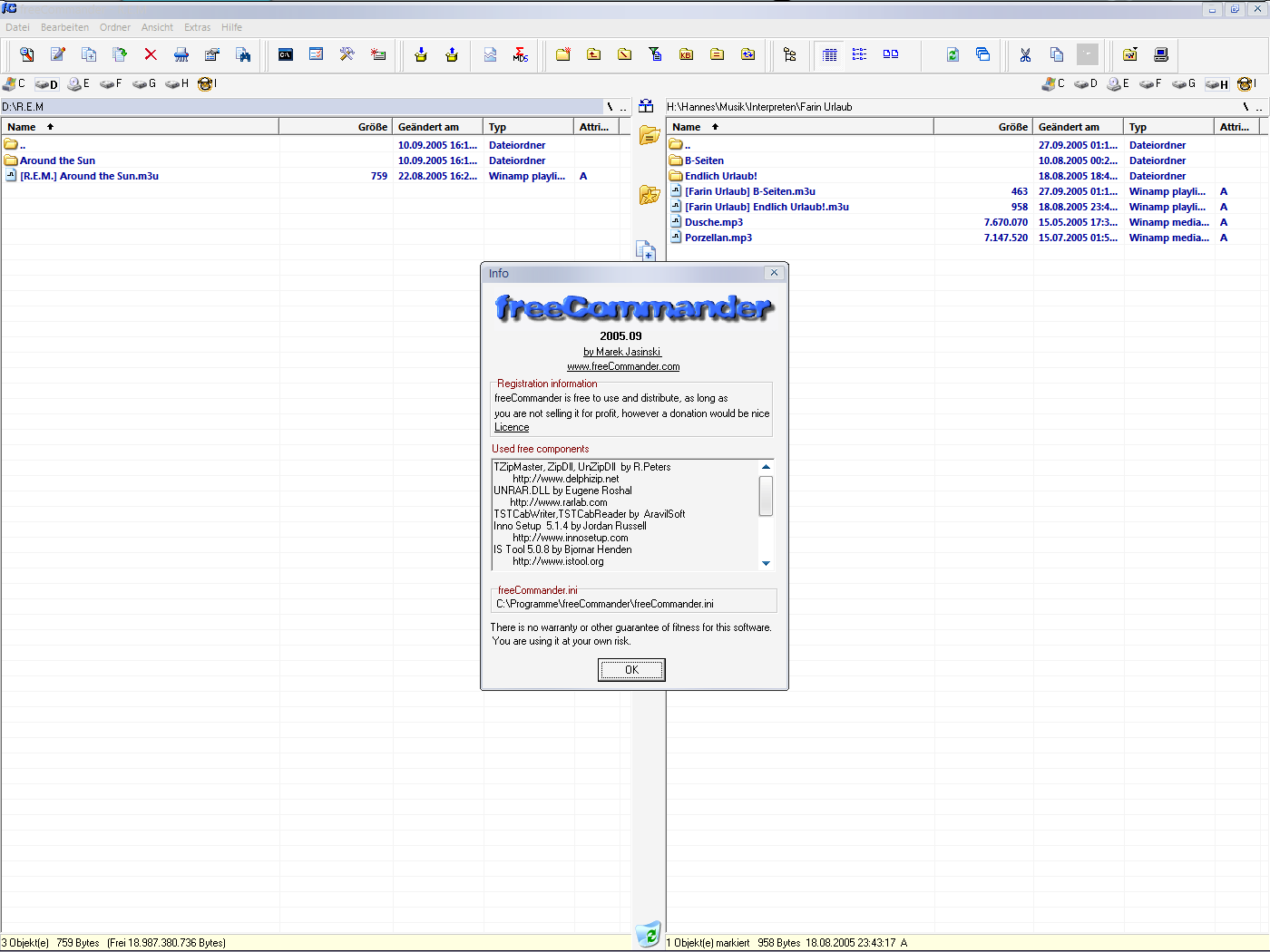Open the DOS command prompt icon
Viewport: 1270px width, 952px height.
pos(286,54)
